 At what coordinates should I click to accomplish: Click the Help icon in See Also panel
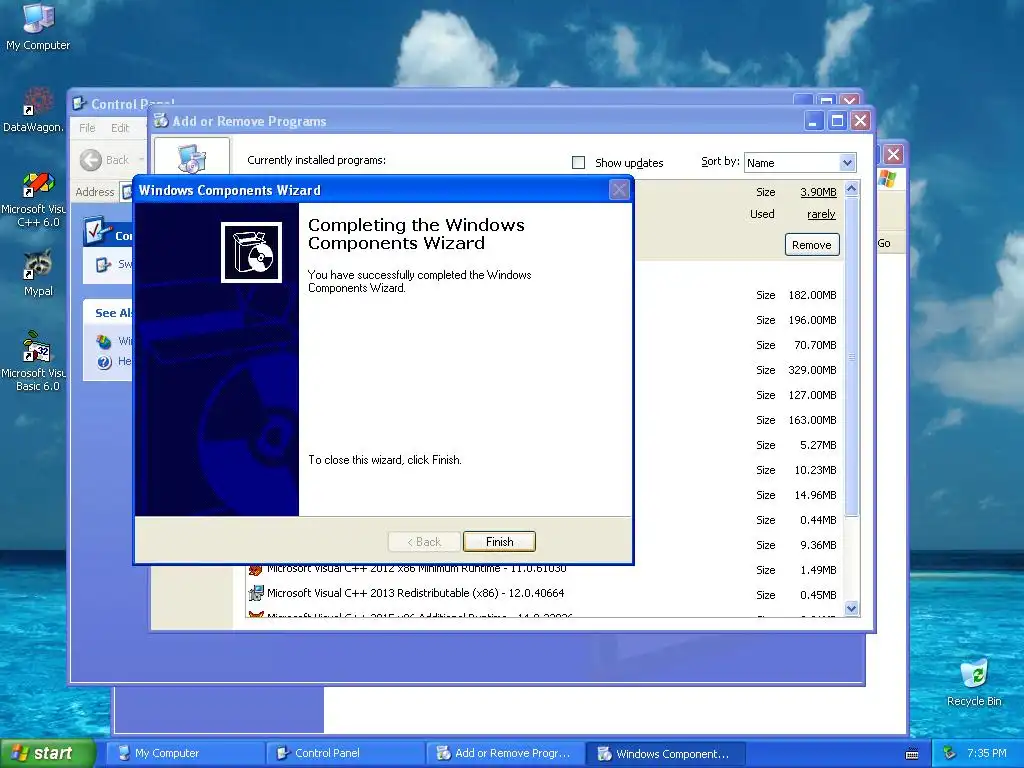click(104, 362)
